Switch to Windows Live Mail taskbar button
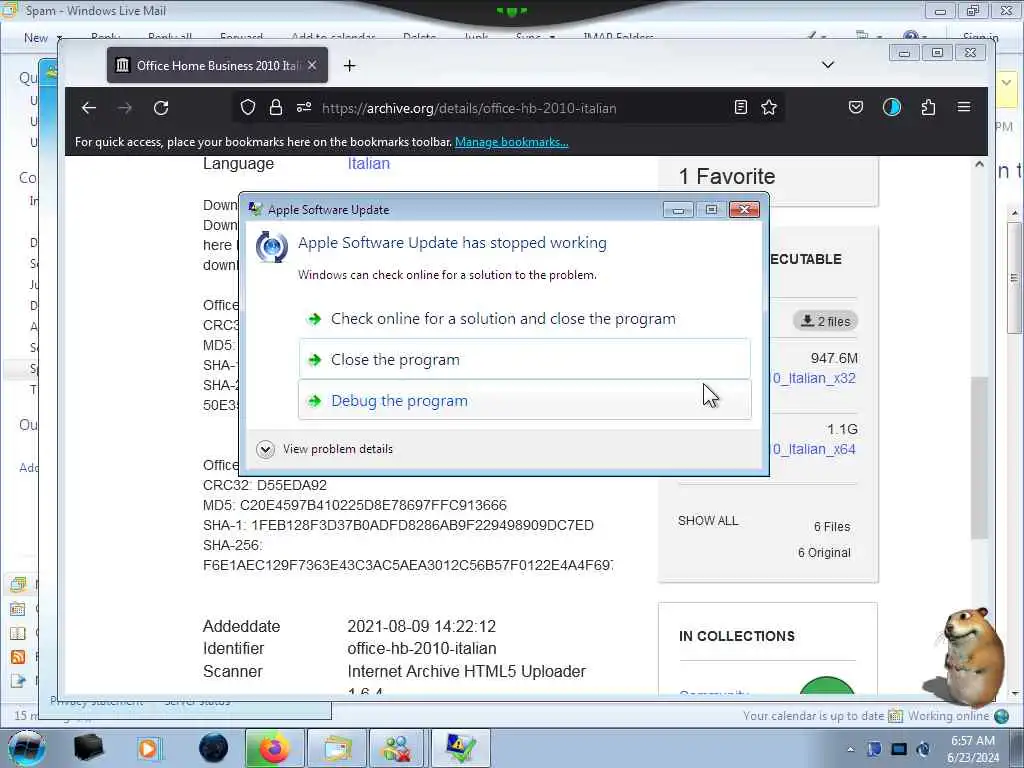 coord(336,748)
